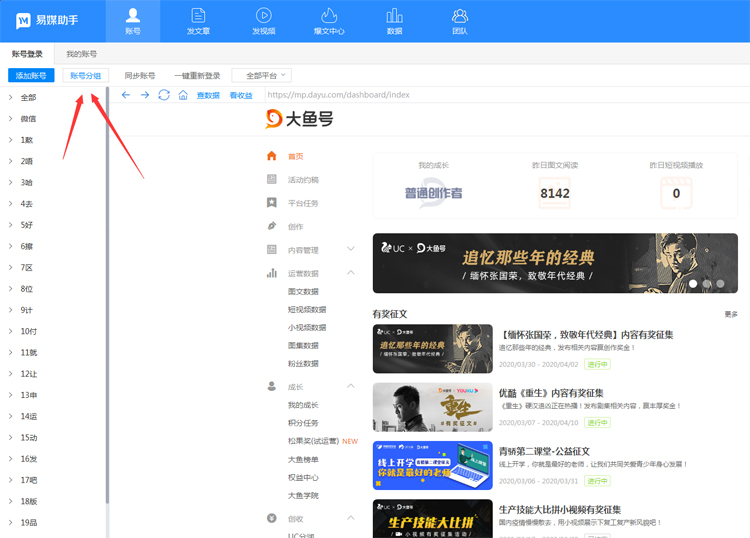Open the 账号 account section icon
Screen dimensions: 750x538
pos(132,21)
